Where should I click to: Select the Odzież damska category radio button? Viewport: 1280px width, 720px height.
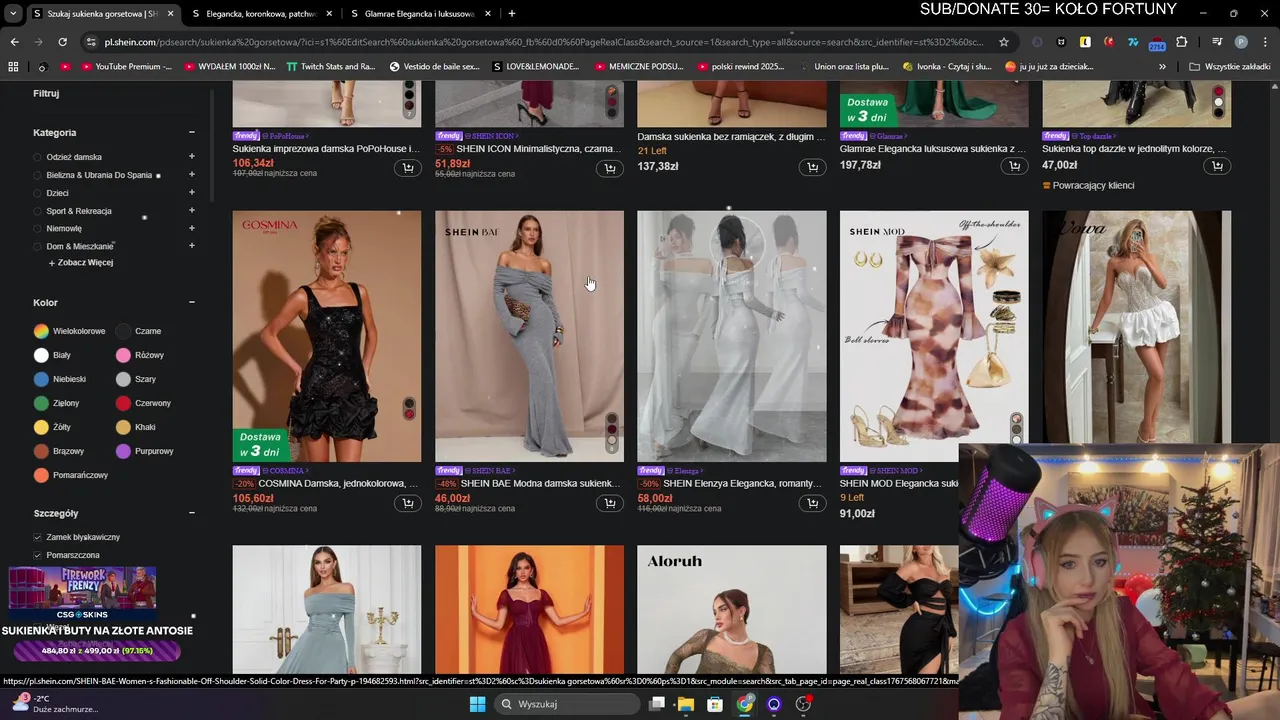[38, 157]
